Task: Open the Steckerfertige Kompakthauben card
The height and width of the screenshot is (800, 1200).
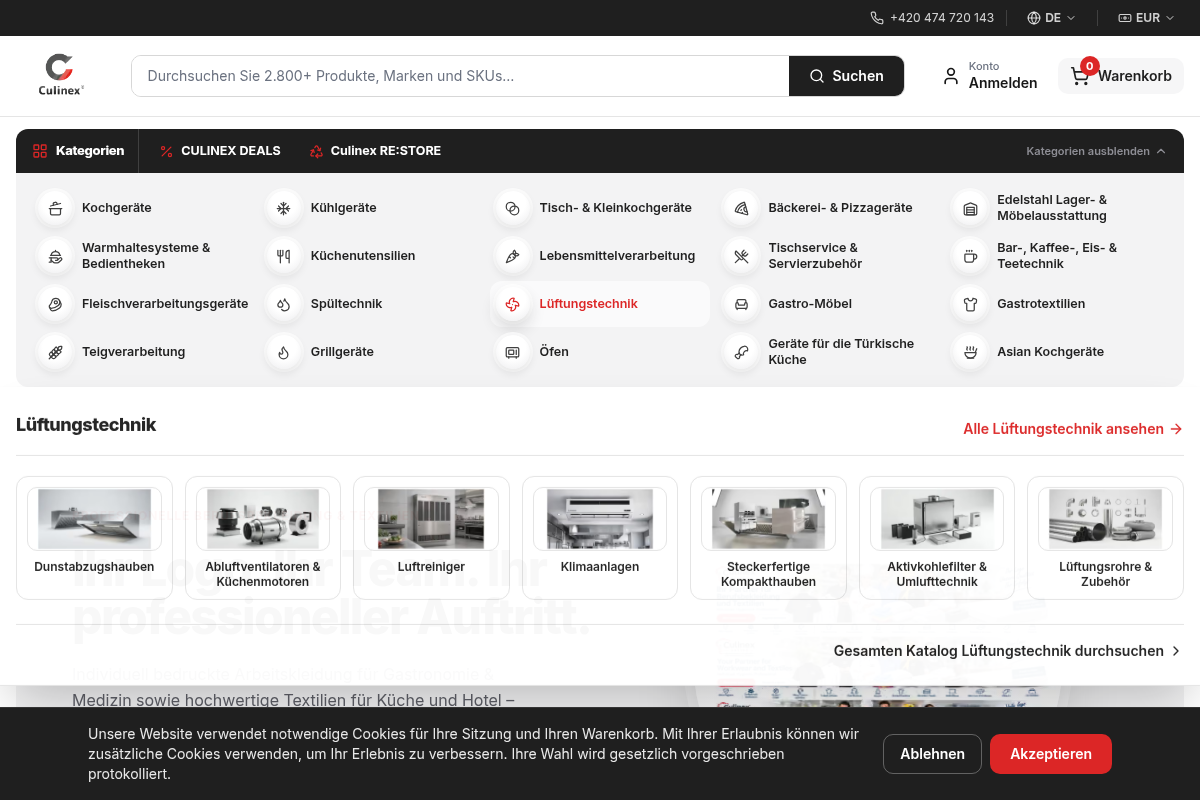Action: point(768,538)
